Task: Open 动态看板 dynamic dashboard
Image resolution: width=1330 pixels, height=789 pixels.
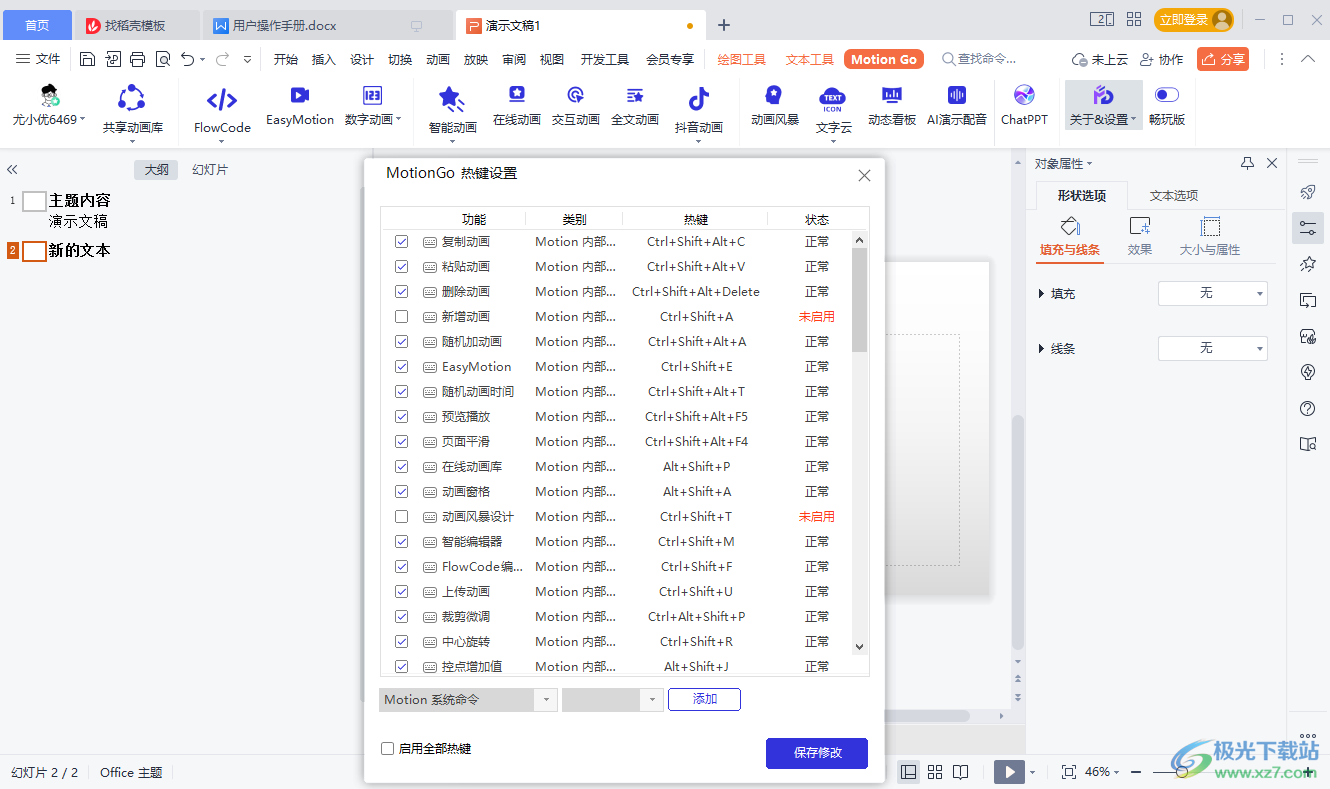Action: tap(892, 106)
